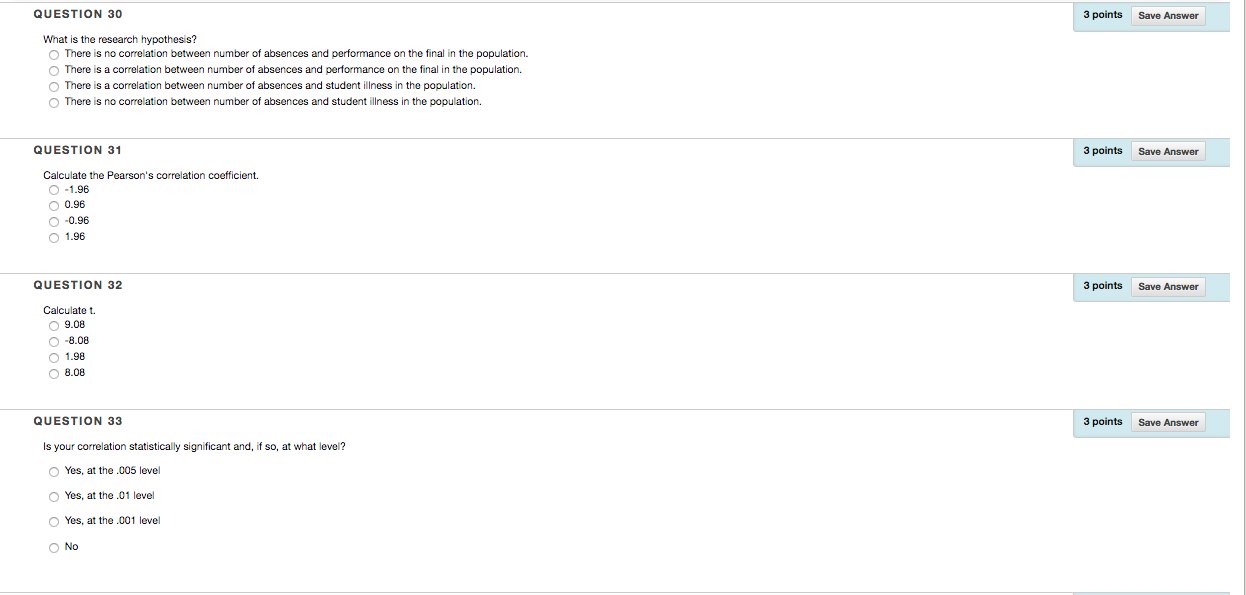Choose 'No' for statistical significance question
Viewport: 1246px width, 595px height.
pyautogui.click(x=54, y=547)
